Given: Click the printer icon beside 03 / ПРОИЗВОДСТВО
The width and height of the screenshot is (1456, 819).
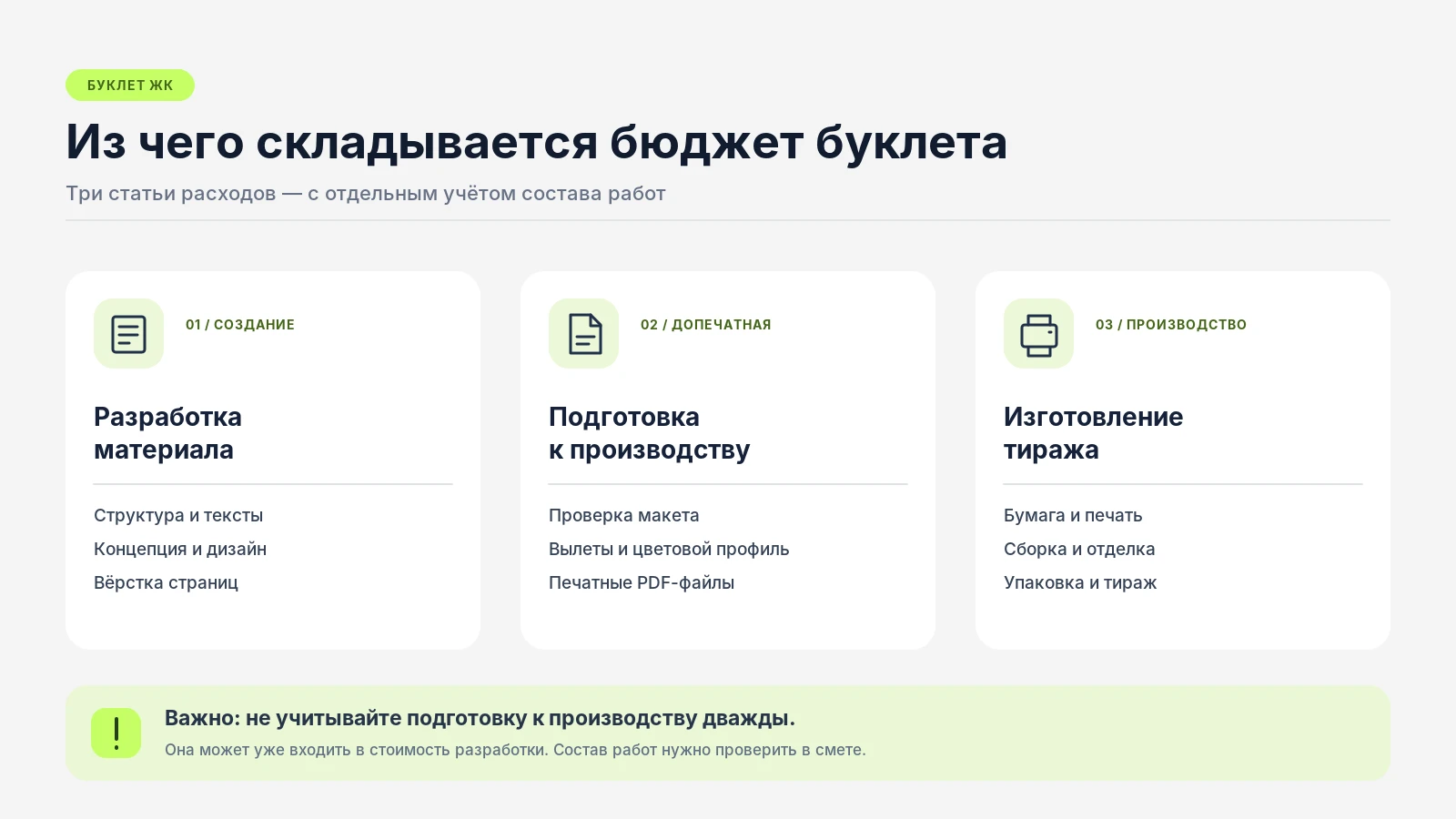Looking at the screenshot, I should tap(1038, 334).
